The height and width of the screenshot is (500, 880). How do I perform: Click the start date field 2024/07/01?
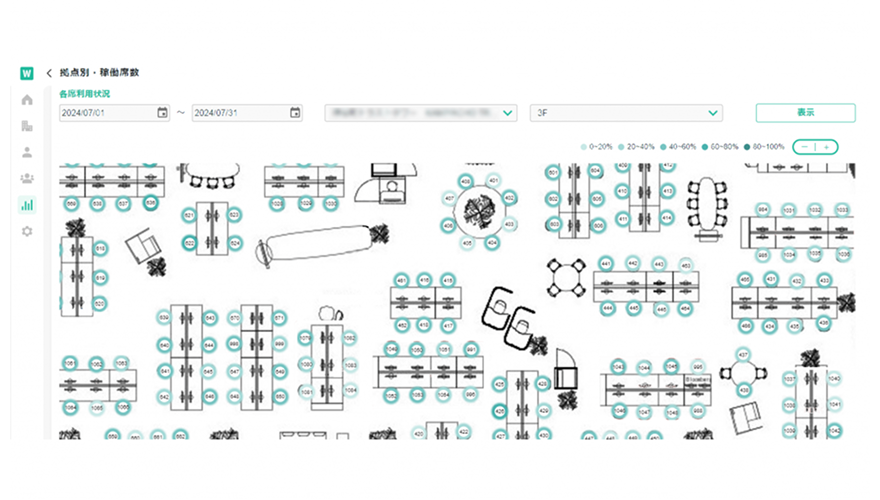105,113
